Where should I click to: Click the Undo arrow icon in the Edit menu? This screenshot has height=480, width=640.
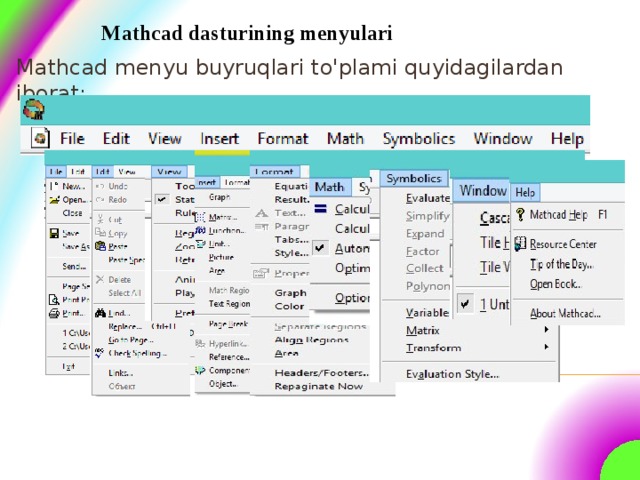pyautogui.click(x=100, y=186)
